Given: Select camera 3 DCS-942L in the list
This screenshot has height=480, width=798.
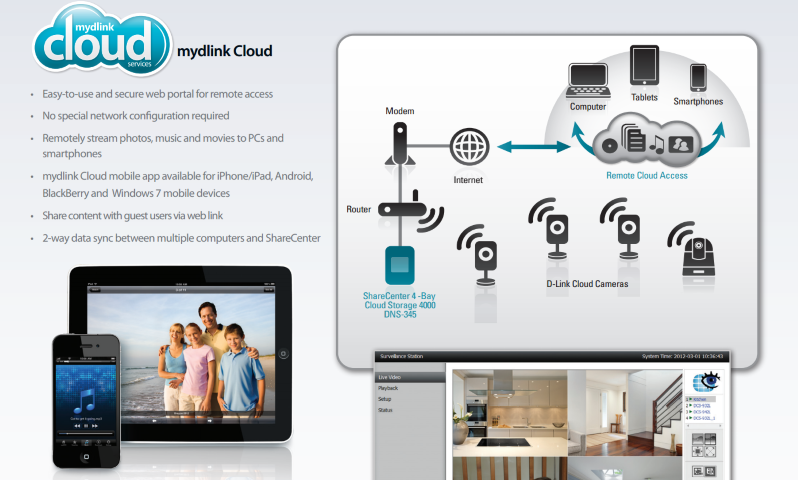Looking at the screenshot, I should coord(700,412).
